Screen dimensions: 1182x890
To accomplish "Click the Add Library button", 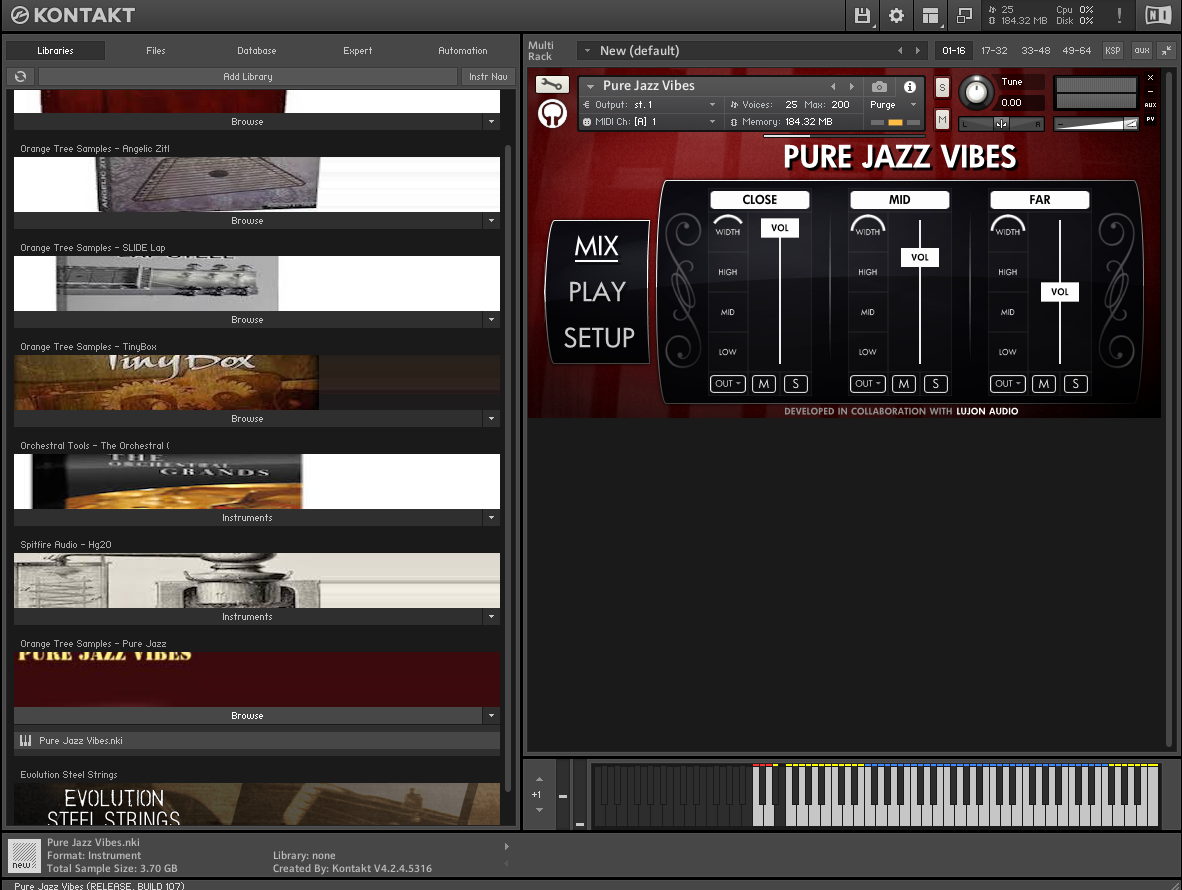I will pyautogui.click(x=248, y=76).
